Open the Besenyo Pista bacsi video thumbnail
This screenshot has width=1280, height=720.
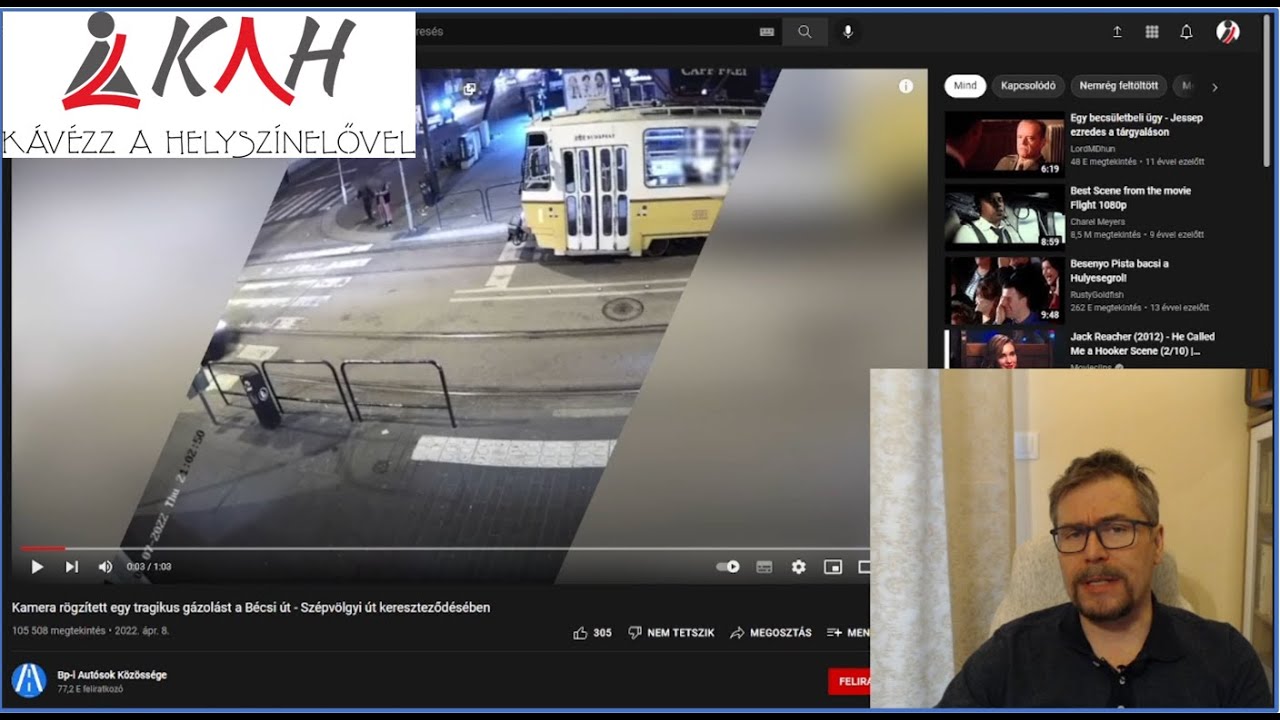pos(1004,290)
